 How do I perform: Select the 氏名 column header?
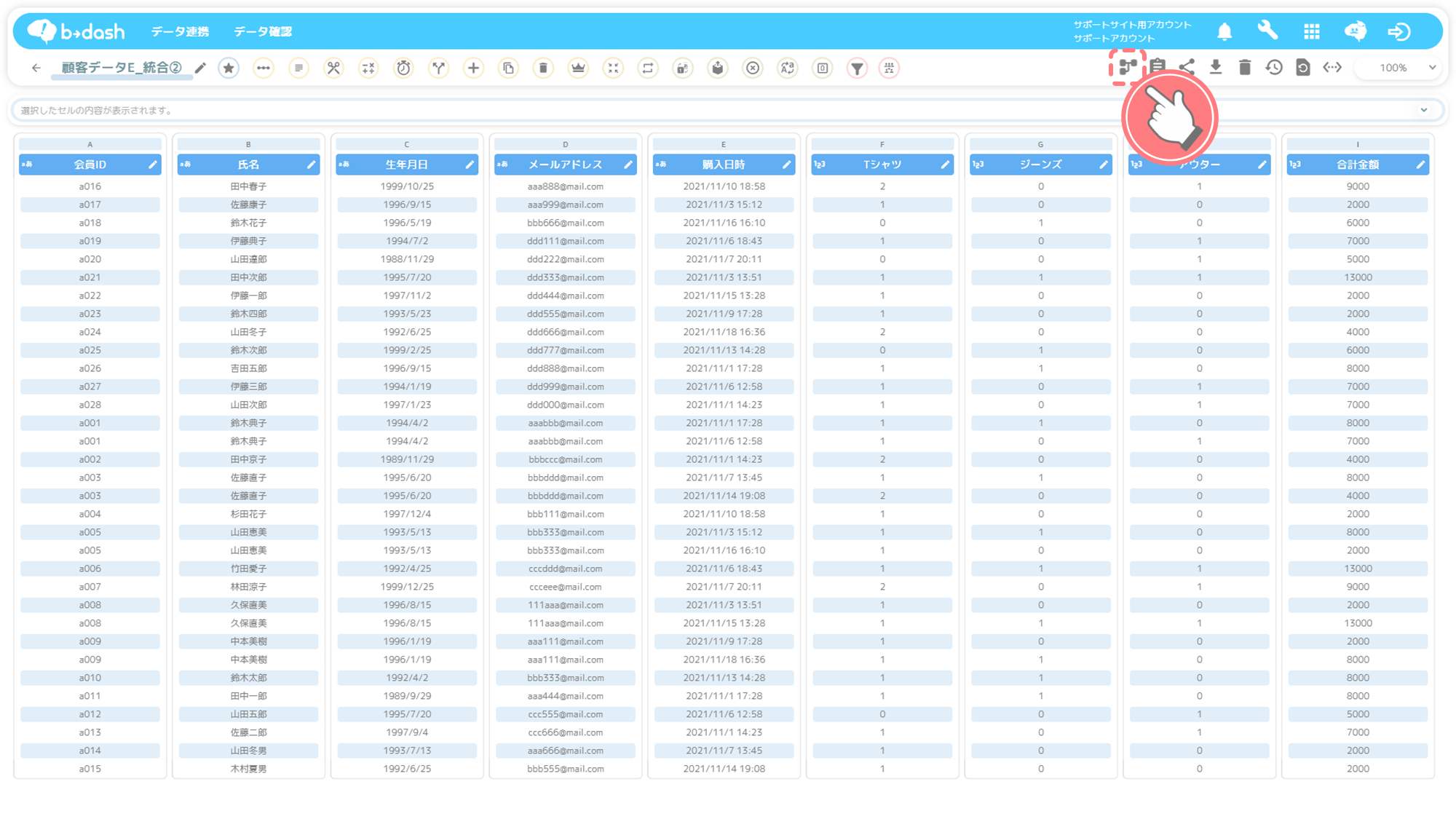pyautogui.click(x=248, y=165)
